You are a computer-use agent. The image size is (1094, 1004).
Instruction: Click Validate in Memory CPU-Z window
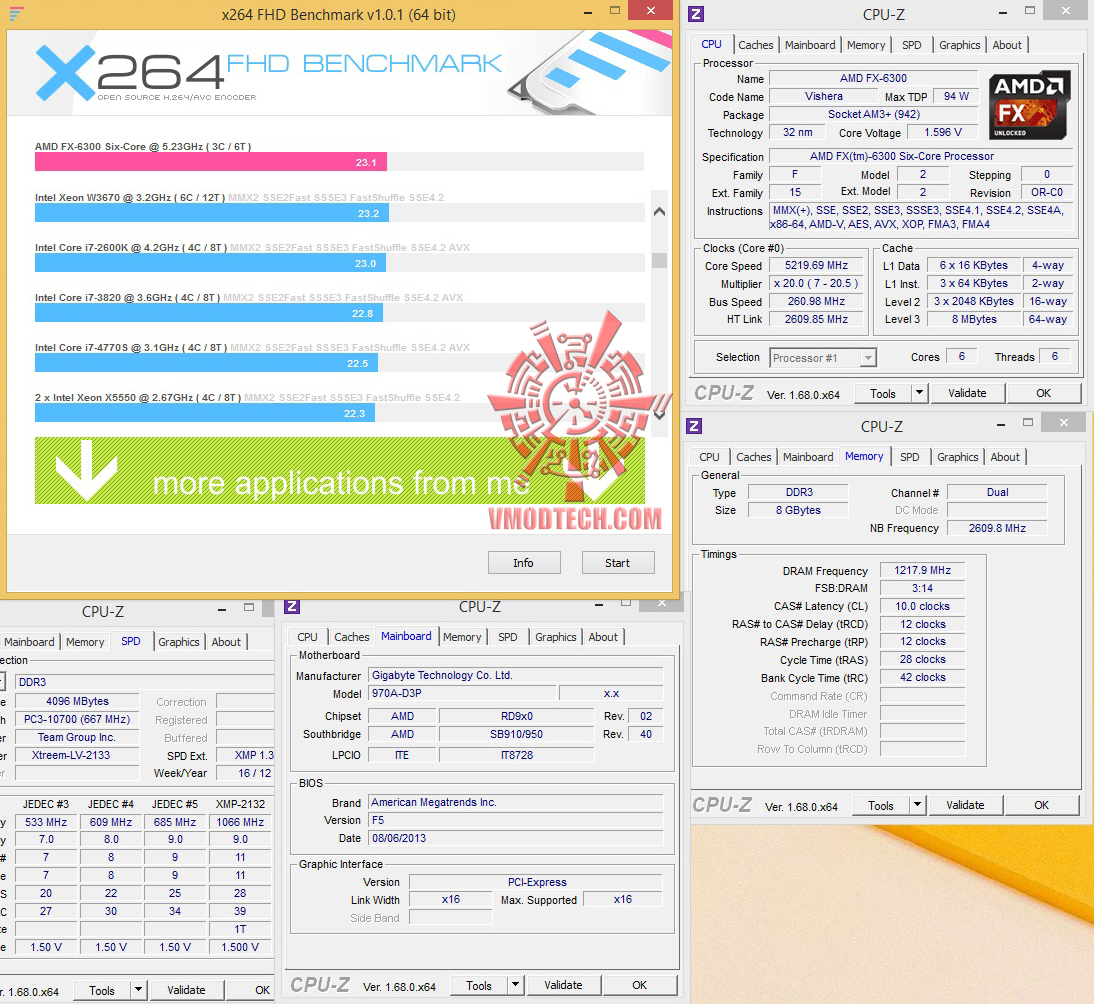coord(965,805)
